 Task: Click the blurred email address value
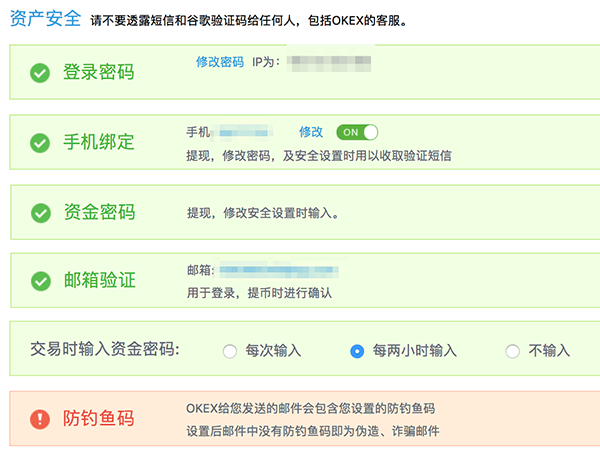[x=279, y=270]
